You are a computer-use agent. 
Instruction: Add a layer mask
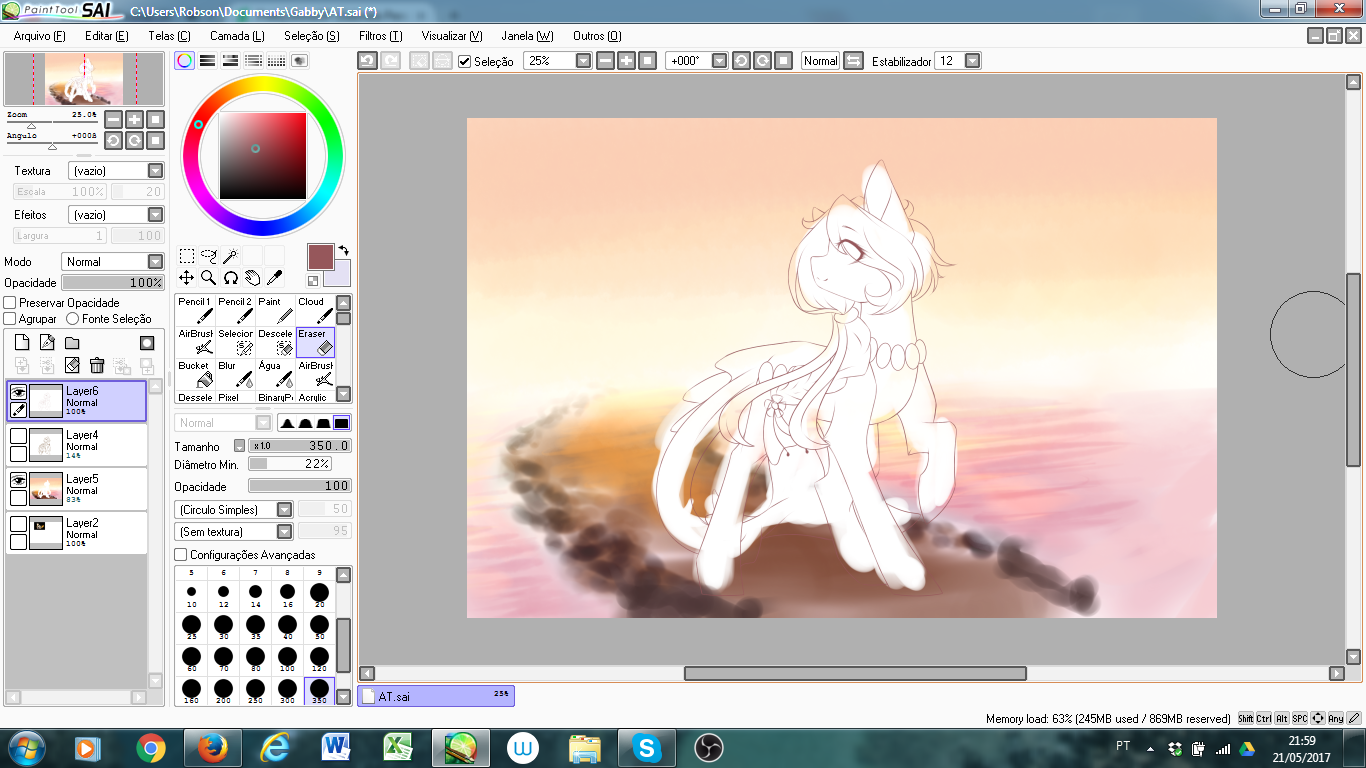(147, 343)
